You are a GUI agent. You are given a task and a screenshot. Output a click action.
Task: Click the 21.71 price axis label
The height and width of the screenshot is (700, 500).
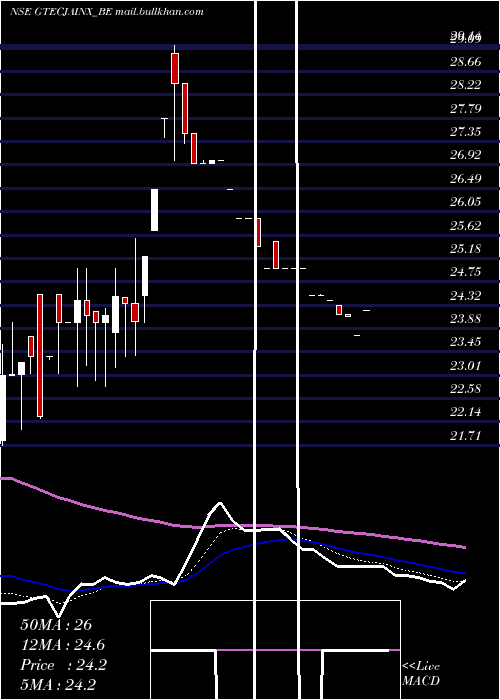tap(466, 436)
